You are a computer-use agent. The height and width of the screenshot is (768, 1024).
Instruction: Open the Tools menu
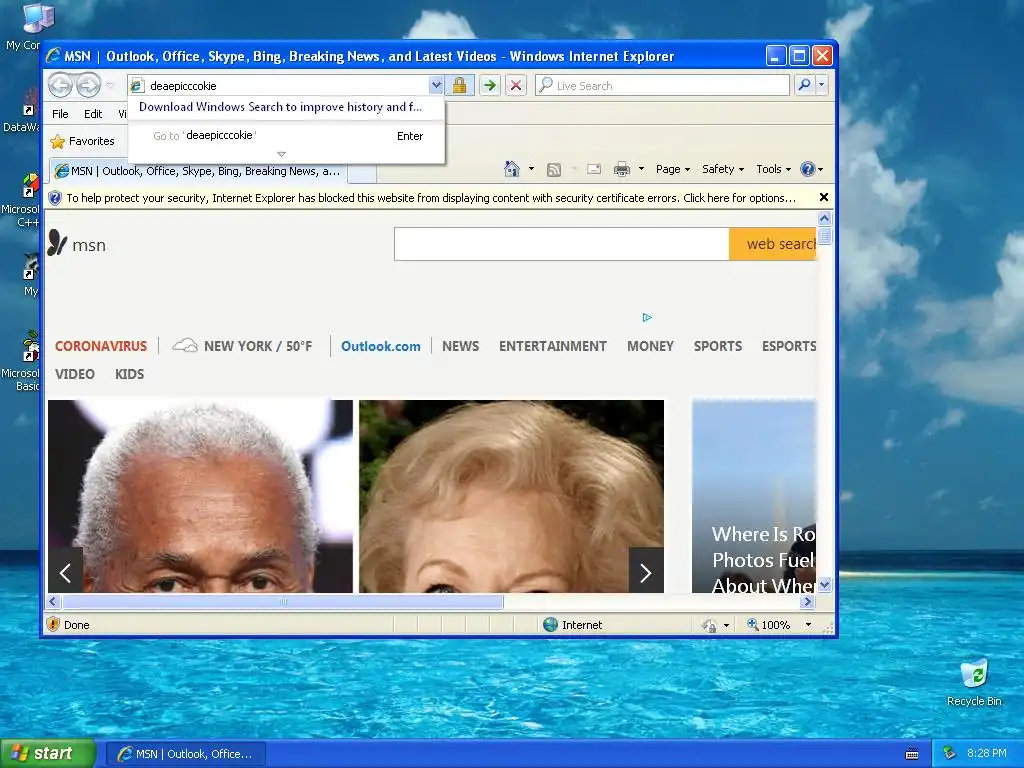(773, 169)
